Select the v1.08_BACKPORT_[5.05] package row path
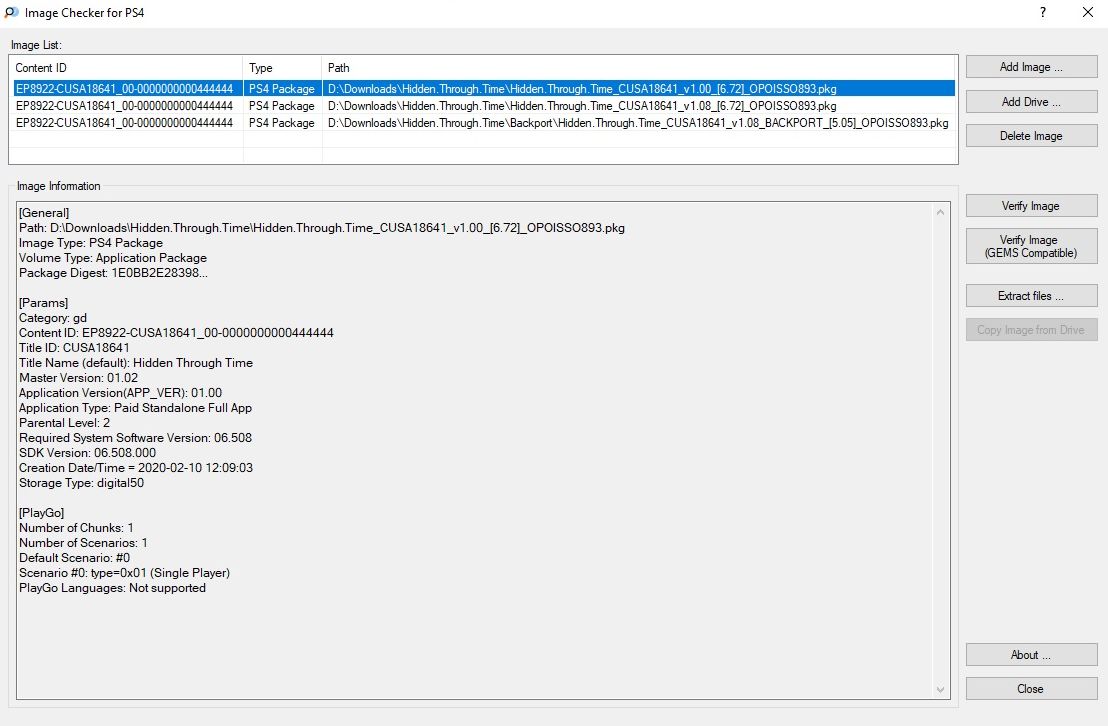The height and width of the screenshot is (726, 1108). (638, 123)
